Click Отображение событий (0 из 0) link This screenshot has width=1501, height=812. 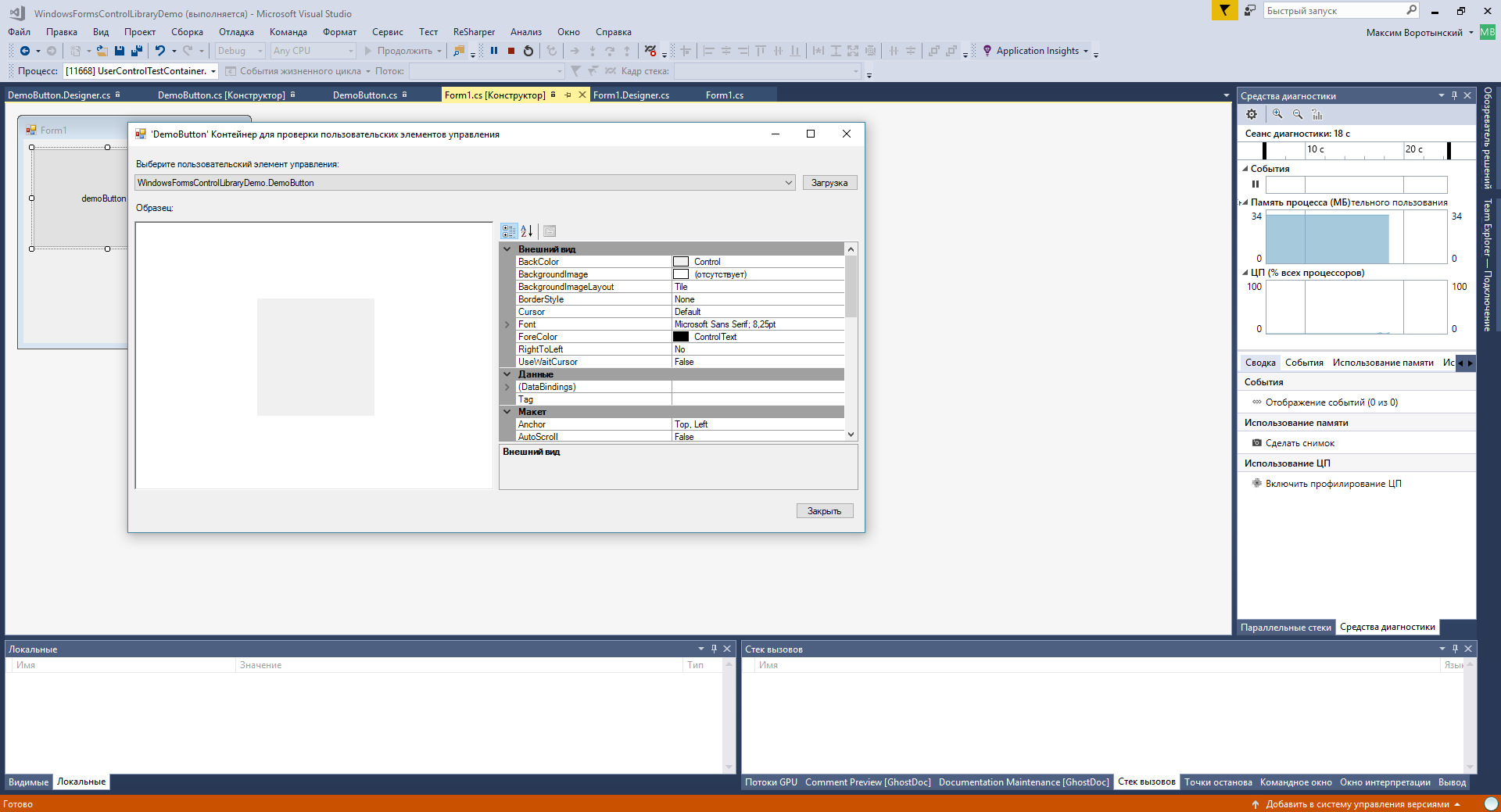pos(1331,402)
